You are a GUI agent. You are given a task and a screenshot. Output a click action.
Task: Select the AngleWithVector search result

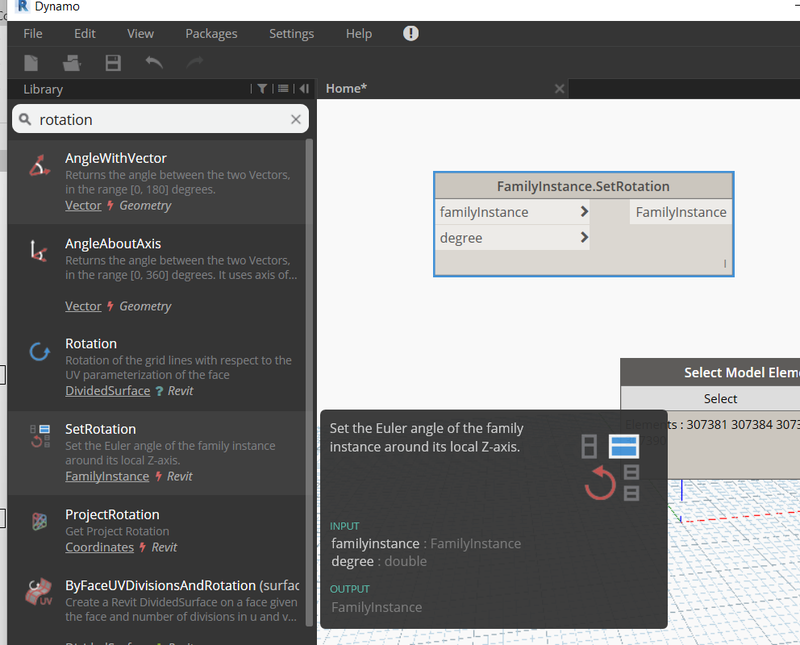tap(157, 181)
